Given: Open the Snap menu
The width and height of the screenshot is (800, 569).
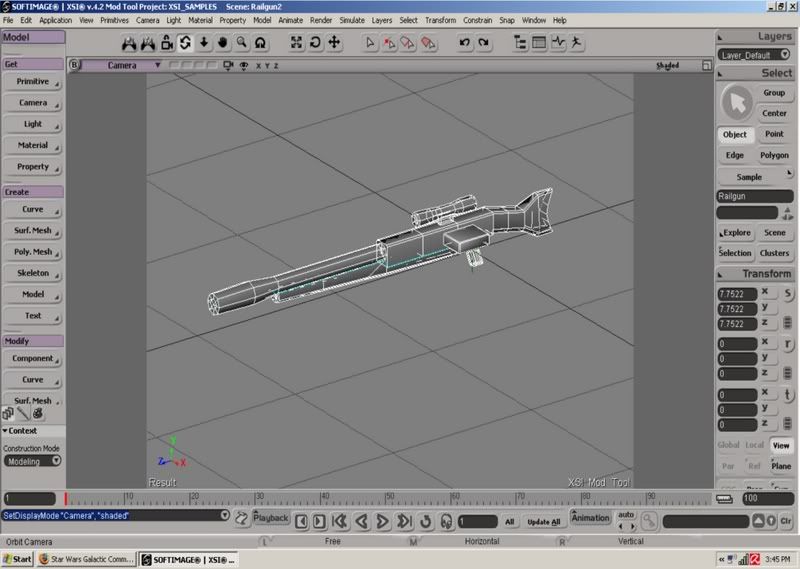Looking at the screenshot, I should tap(507, 20).
